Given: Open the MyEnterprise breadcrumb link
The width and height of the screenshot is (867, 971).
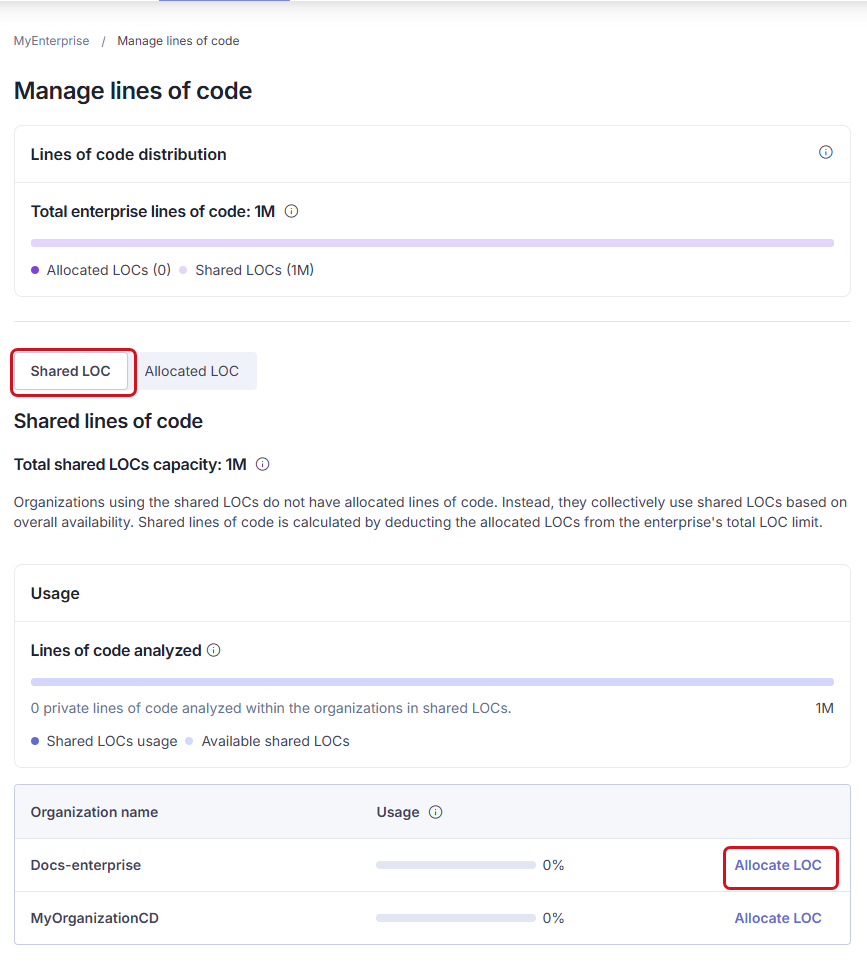Looking at the screenshot, I should coord(51,41).
